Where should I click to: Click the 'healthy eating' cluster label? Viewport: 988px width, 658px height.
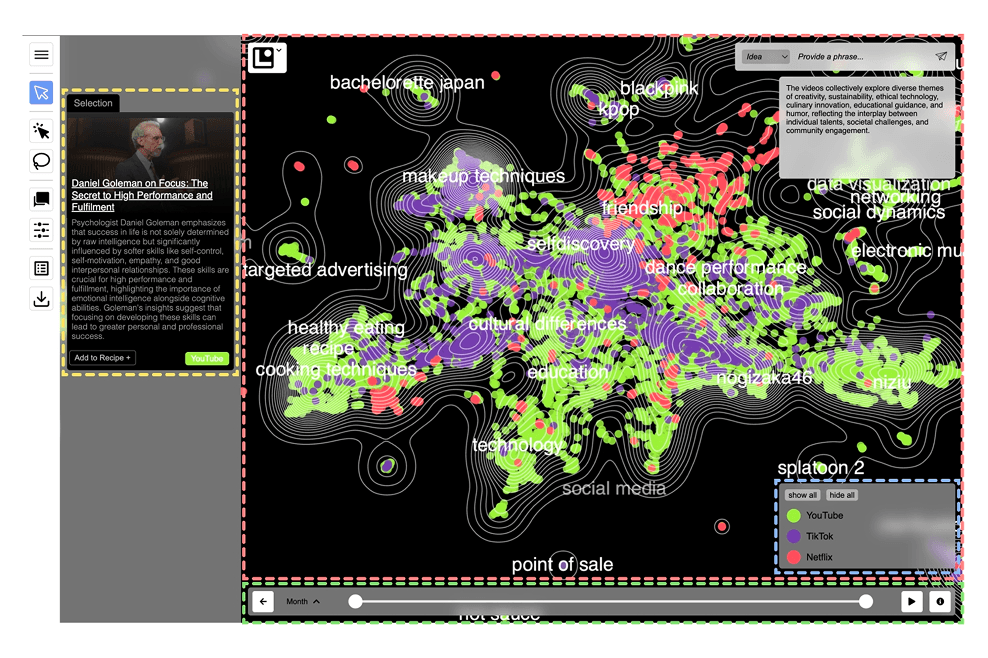click(x=346, y=328)
